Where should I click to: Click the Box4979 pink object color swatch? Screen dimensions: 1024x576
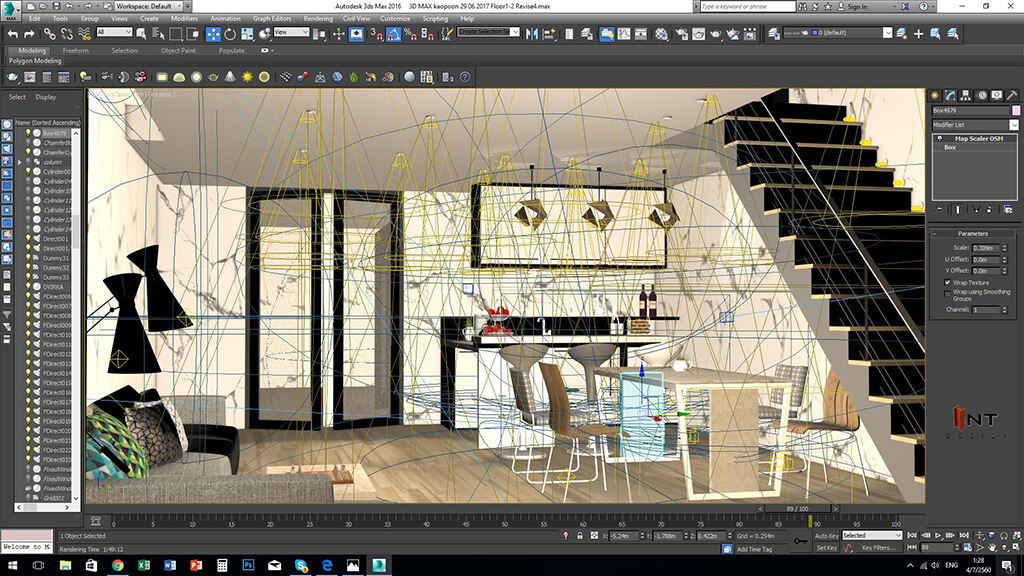coord(1016,111)
